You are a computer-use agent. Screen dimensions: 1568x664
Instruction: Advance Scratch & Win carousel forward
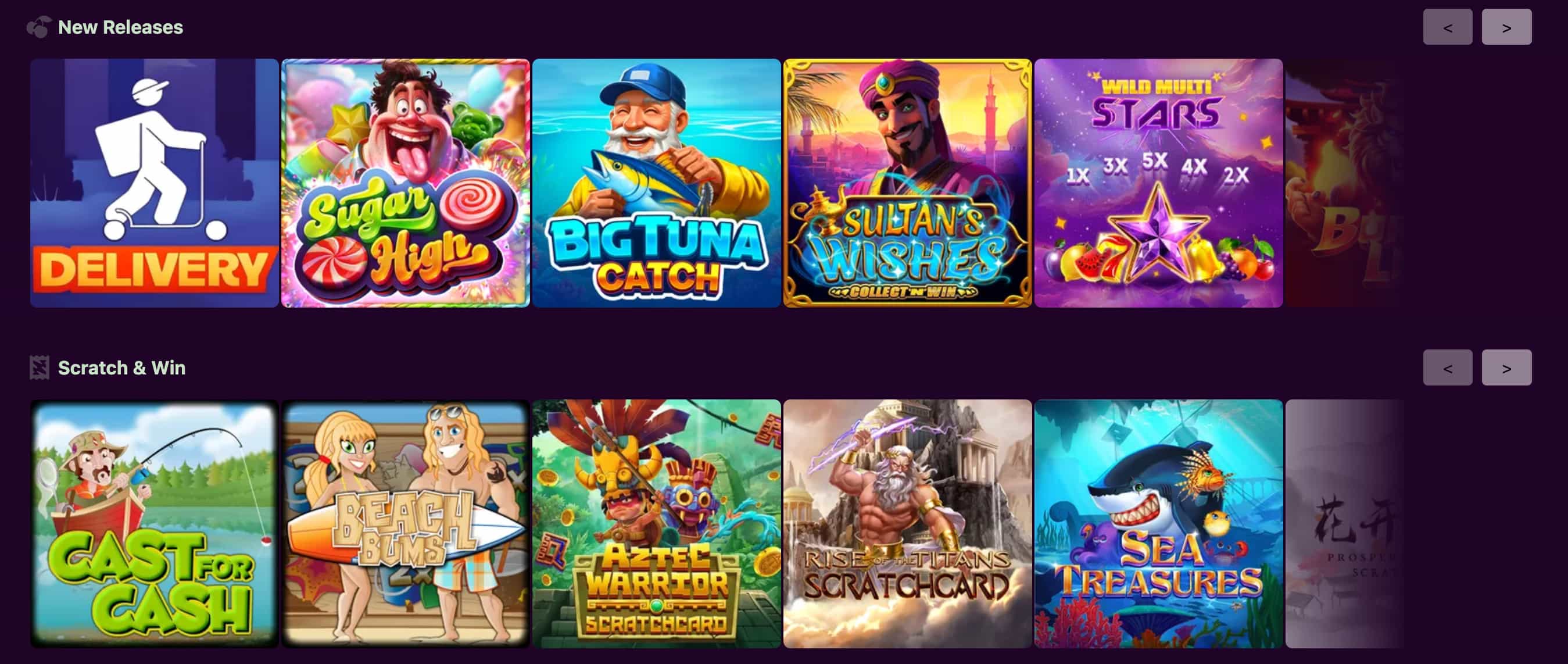click(x=1506, y=367)
